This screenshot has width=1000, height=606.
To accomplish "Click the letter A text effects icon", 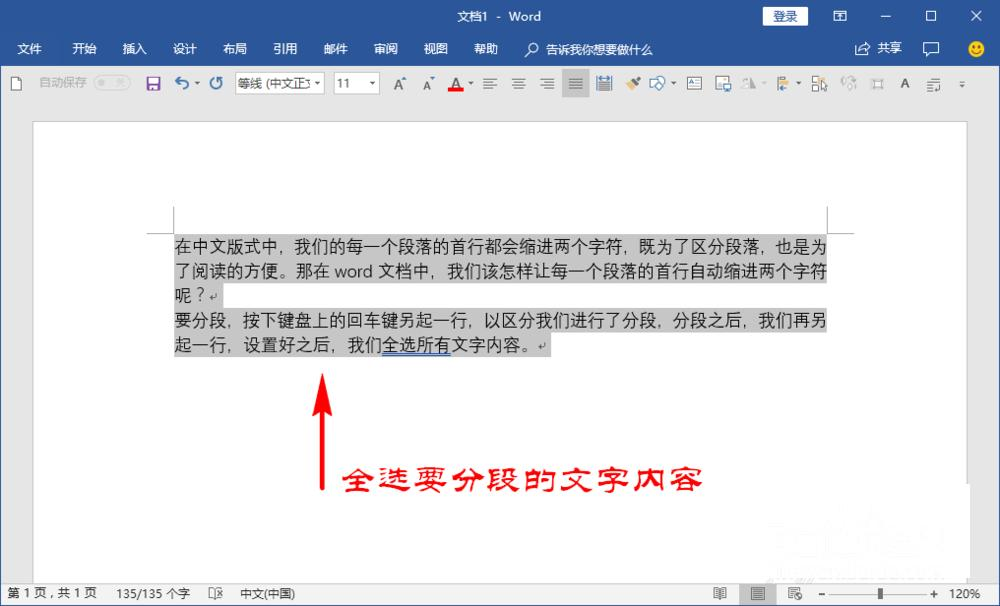I will [x=904, y=84].
